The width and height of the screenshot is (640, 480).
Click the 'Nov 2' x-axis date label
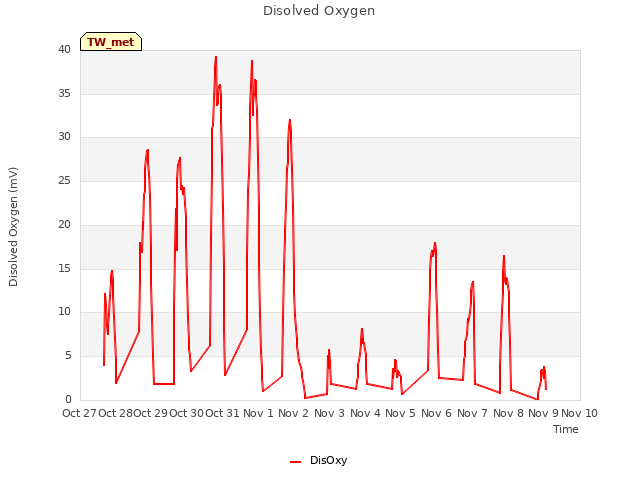pos(293,413)
